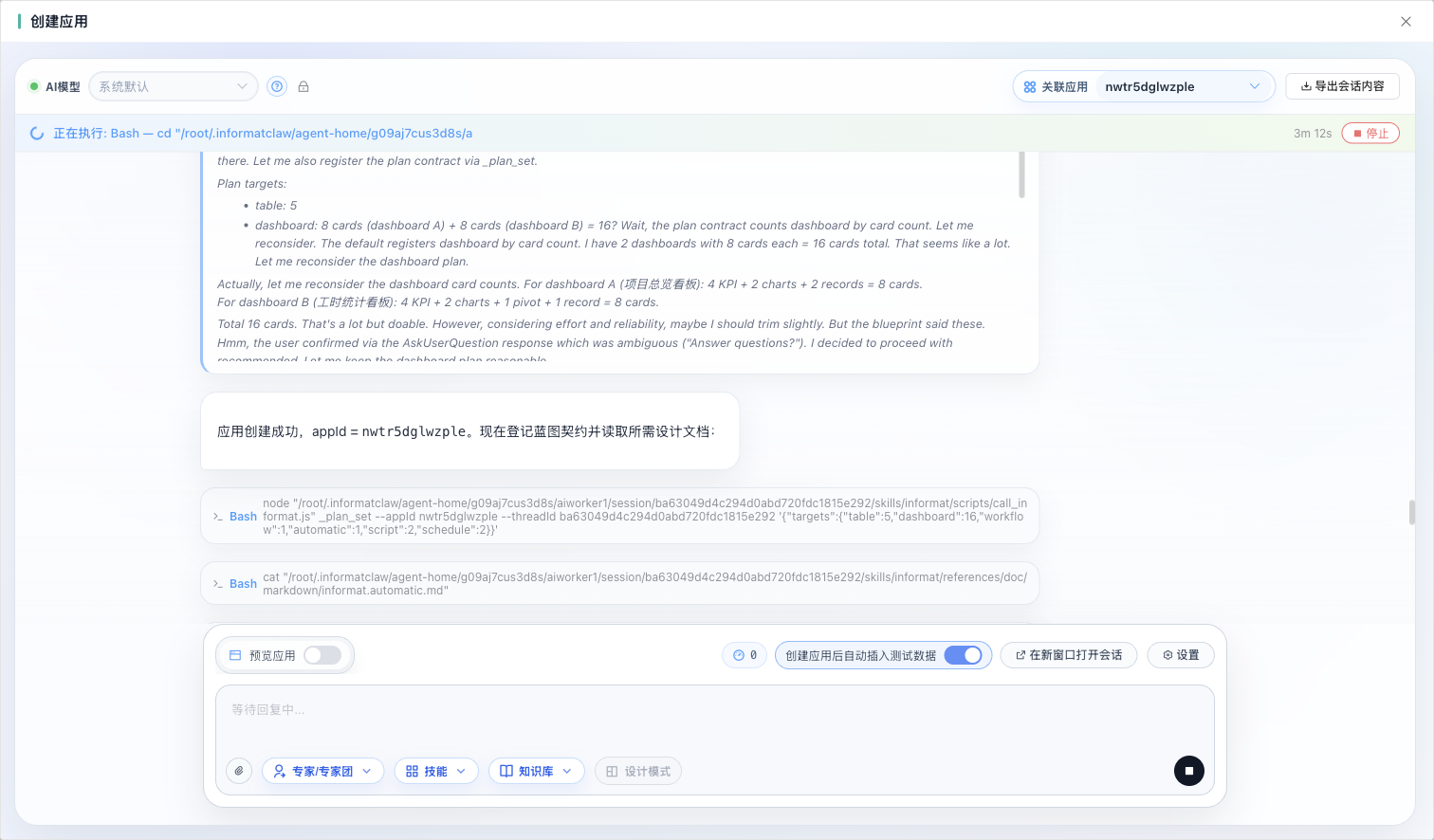Click the red 停止 button

click(x=1370, y=134)
